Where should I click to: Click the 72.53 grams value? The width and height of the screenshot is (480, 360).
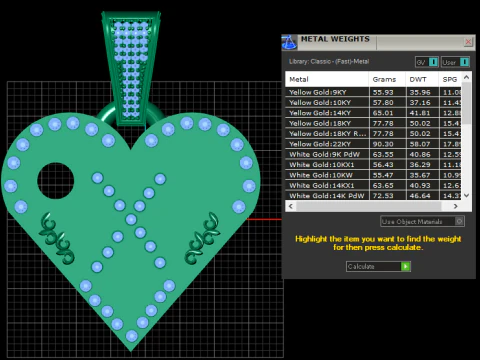coord(383,196)
